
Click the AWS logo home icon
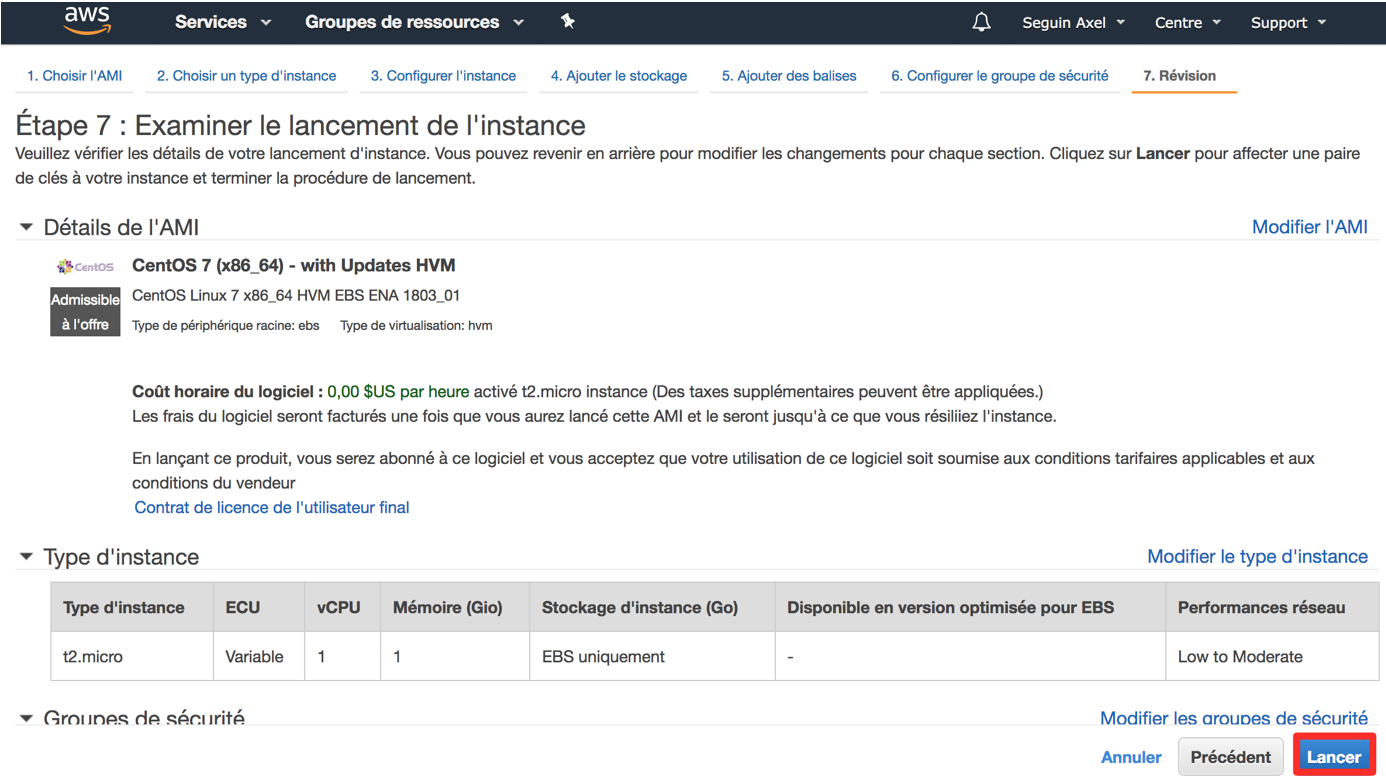point(87,21)
